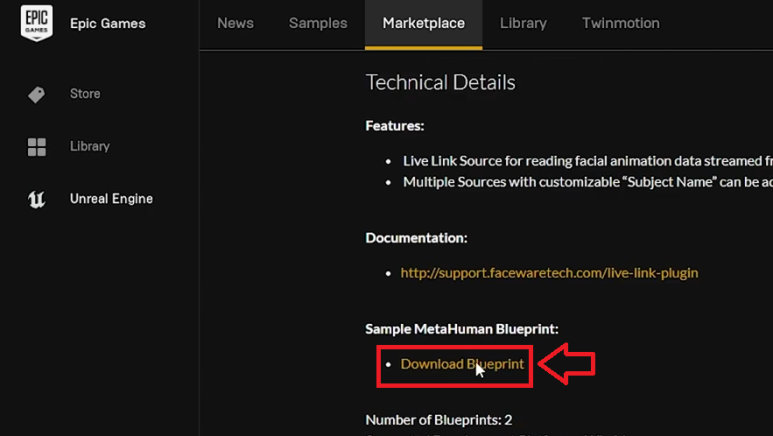773x436 pixels.
Task: Open the Twinmotion tab
Action: pos(621,23)
